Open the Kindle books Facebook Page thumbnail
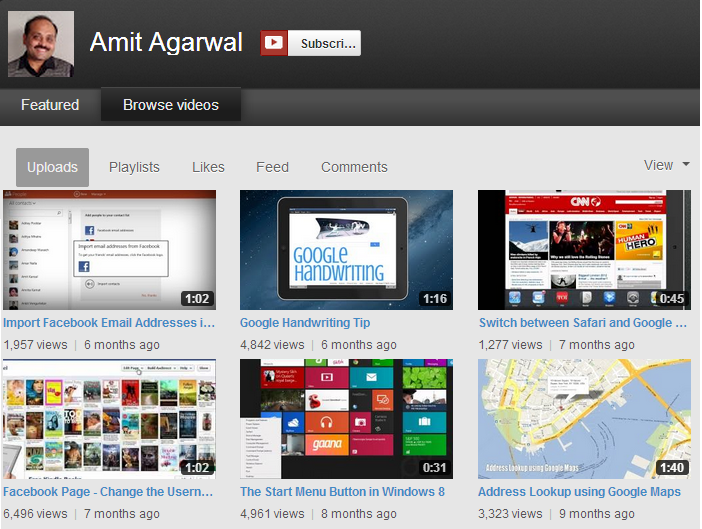Image resolution: width=702 pixels, height=529 pixels. click(x=109, y=419)
